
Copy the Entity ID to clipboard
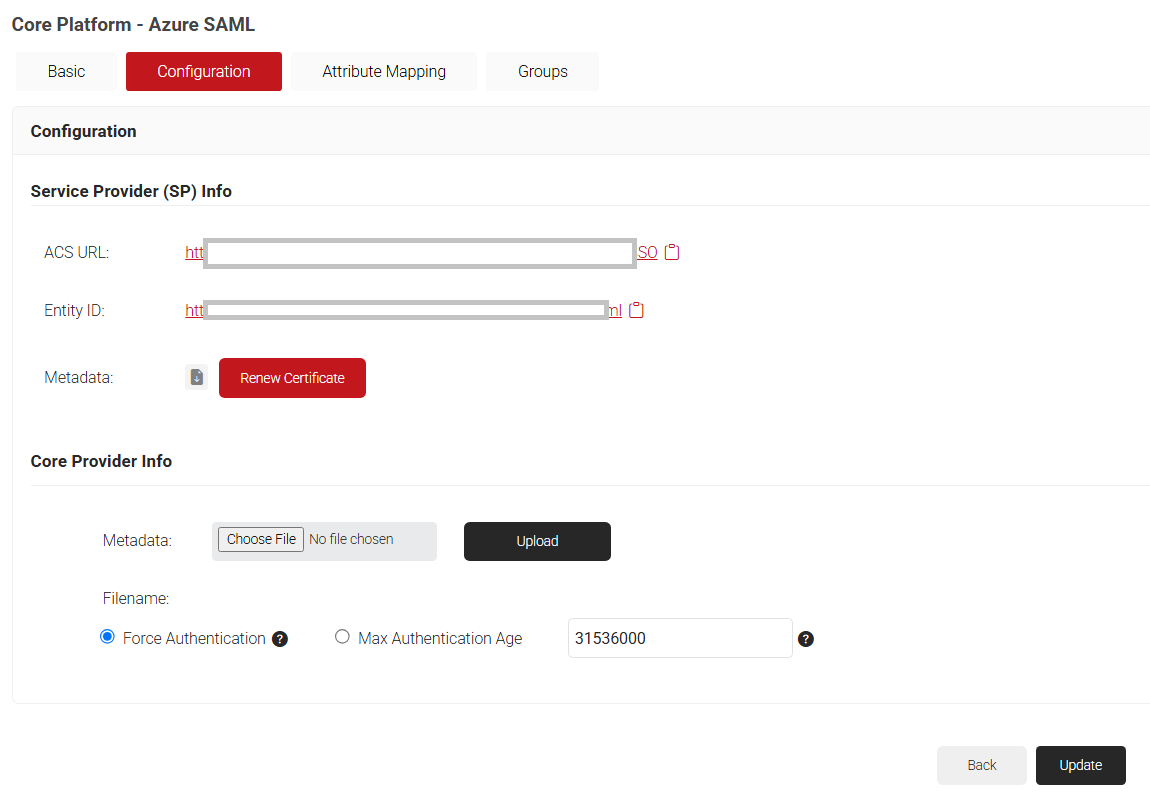pyautogui.click(x=636, y=310)
